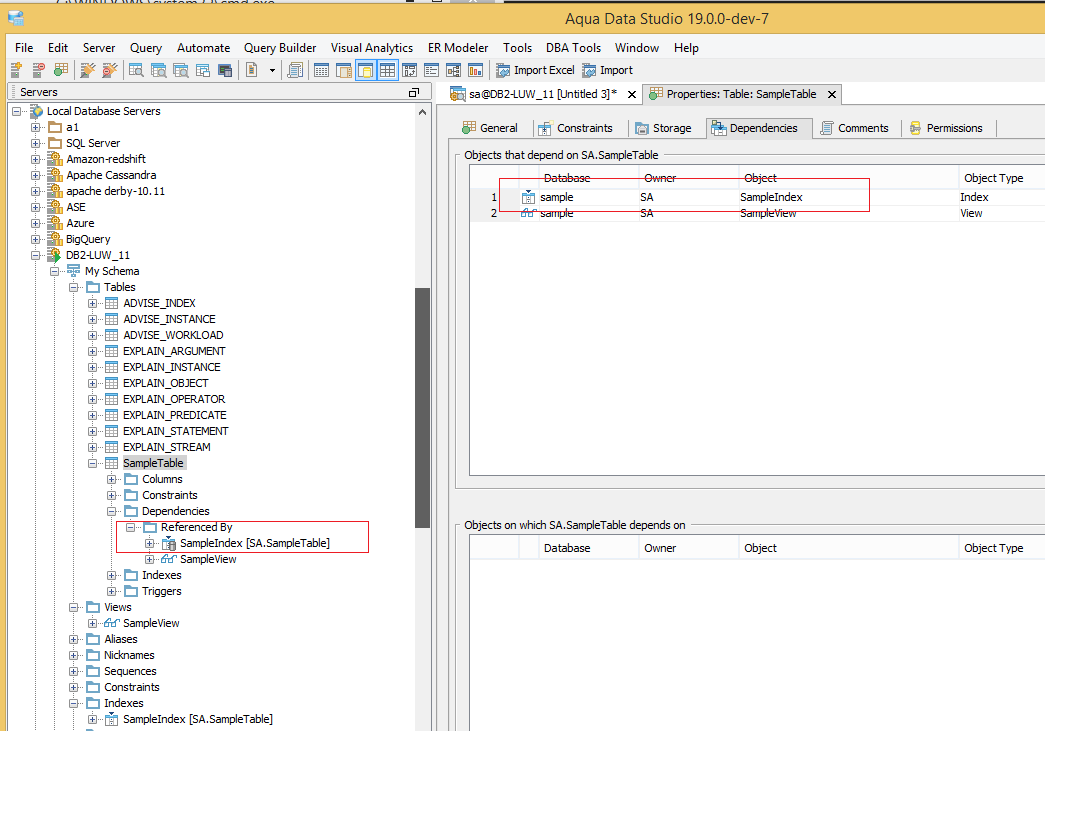Open the Visual Analytics menu
The image size is (1082, 818).
[x=372, y=48]
